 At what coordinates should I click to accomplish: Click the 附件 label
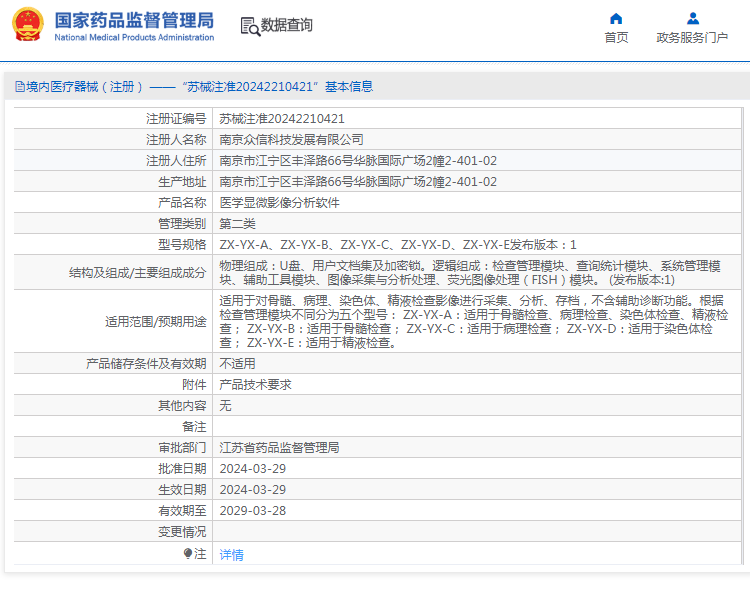194,384
